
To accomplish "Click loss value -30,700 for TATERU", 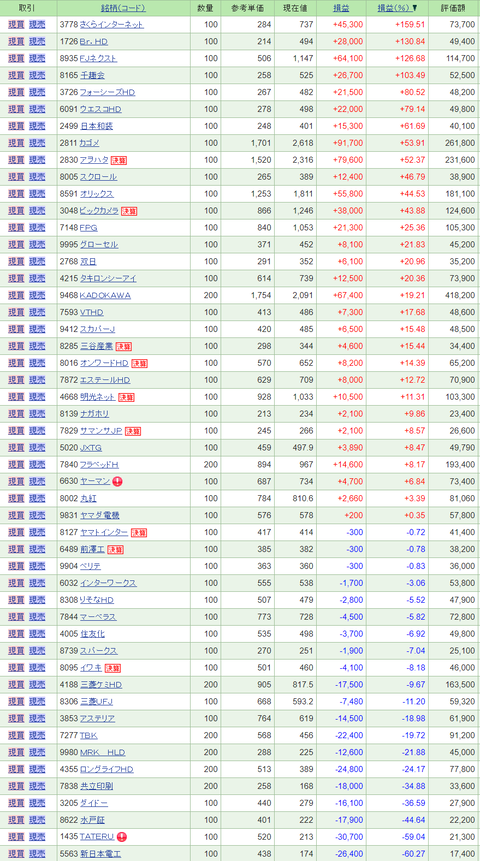I will coord(350,837).
